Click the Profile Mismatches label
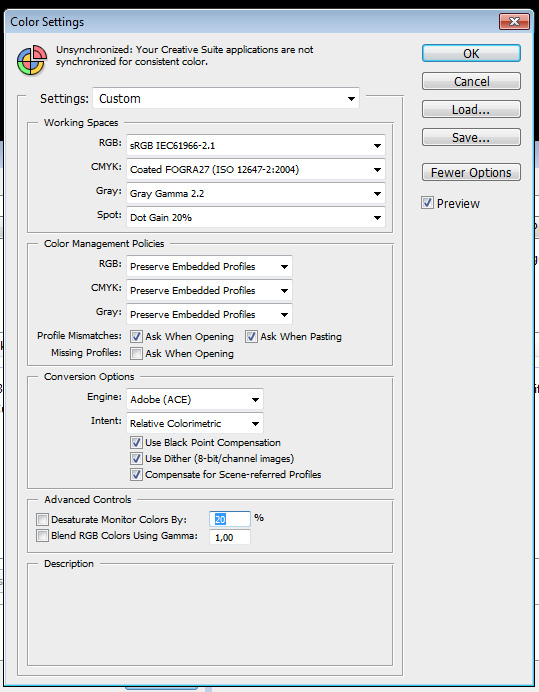 (x=79, y=336)
